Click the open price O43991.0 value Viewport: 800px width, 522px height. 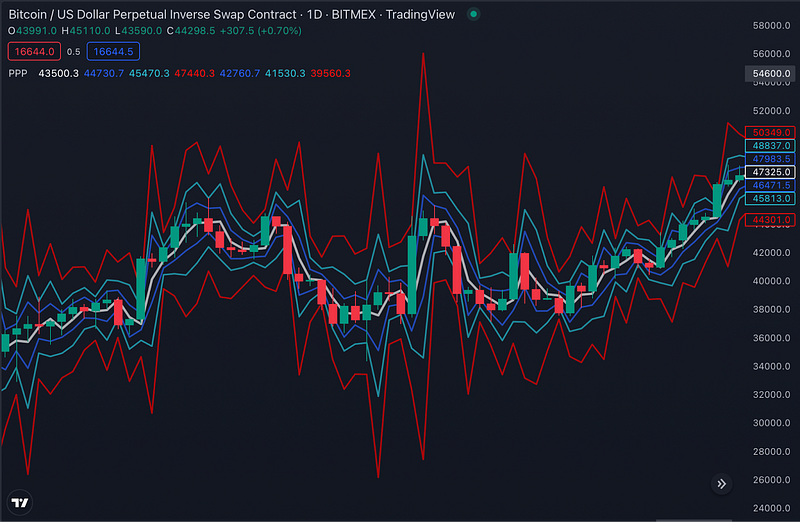pos(33,31)
